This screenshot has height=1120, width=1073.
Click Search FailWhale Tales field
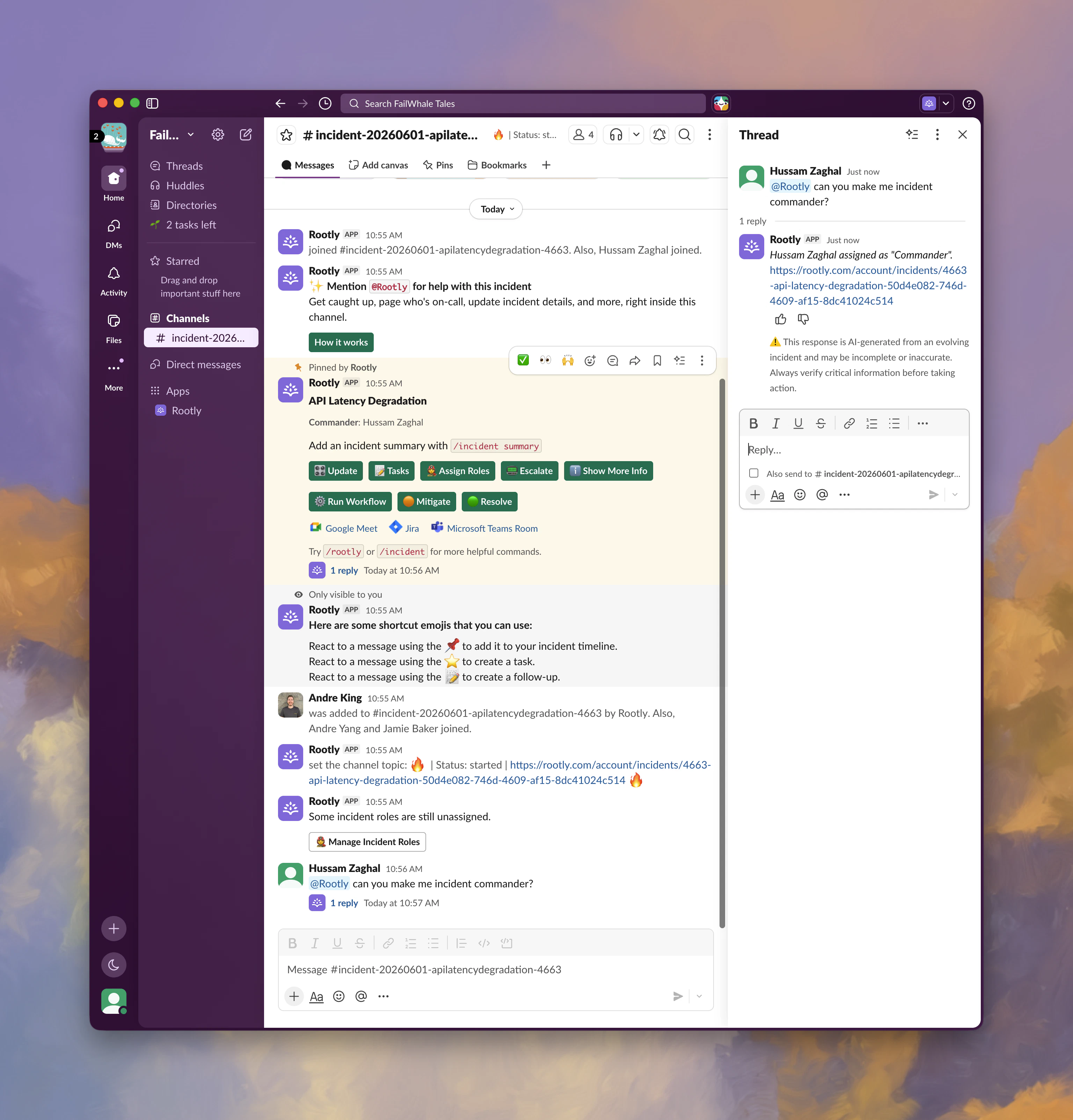click(523, 103)
